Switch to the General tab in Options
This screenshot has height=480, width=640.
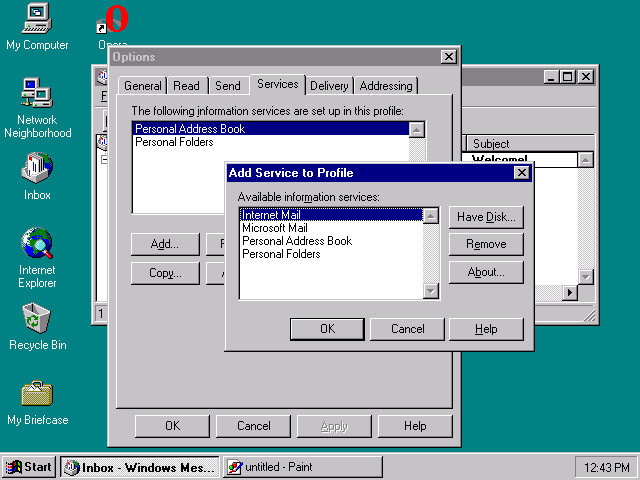pos(142,86)
